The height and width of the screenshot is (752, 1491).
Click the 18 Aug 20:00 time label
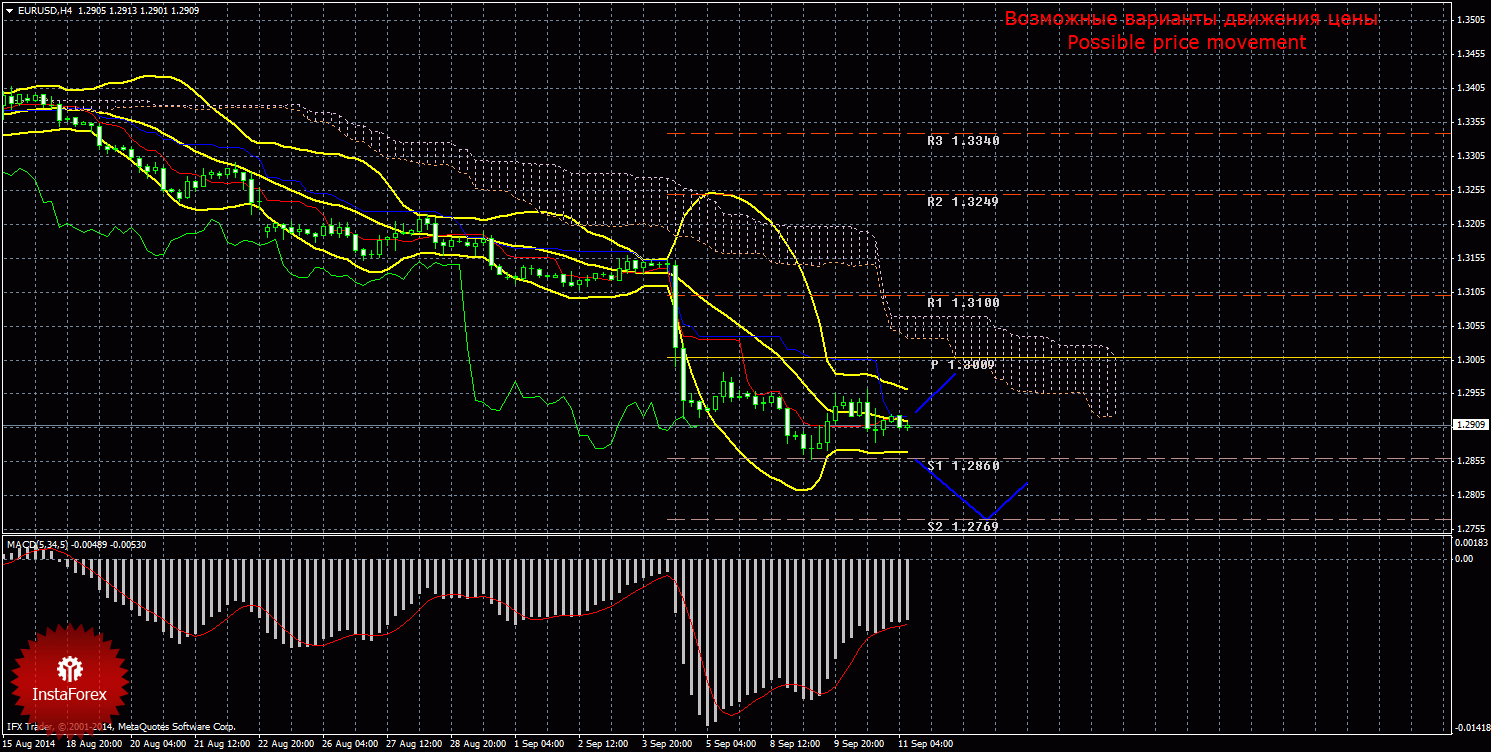pos(94,744)
